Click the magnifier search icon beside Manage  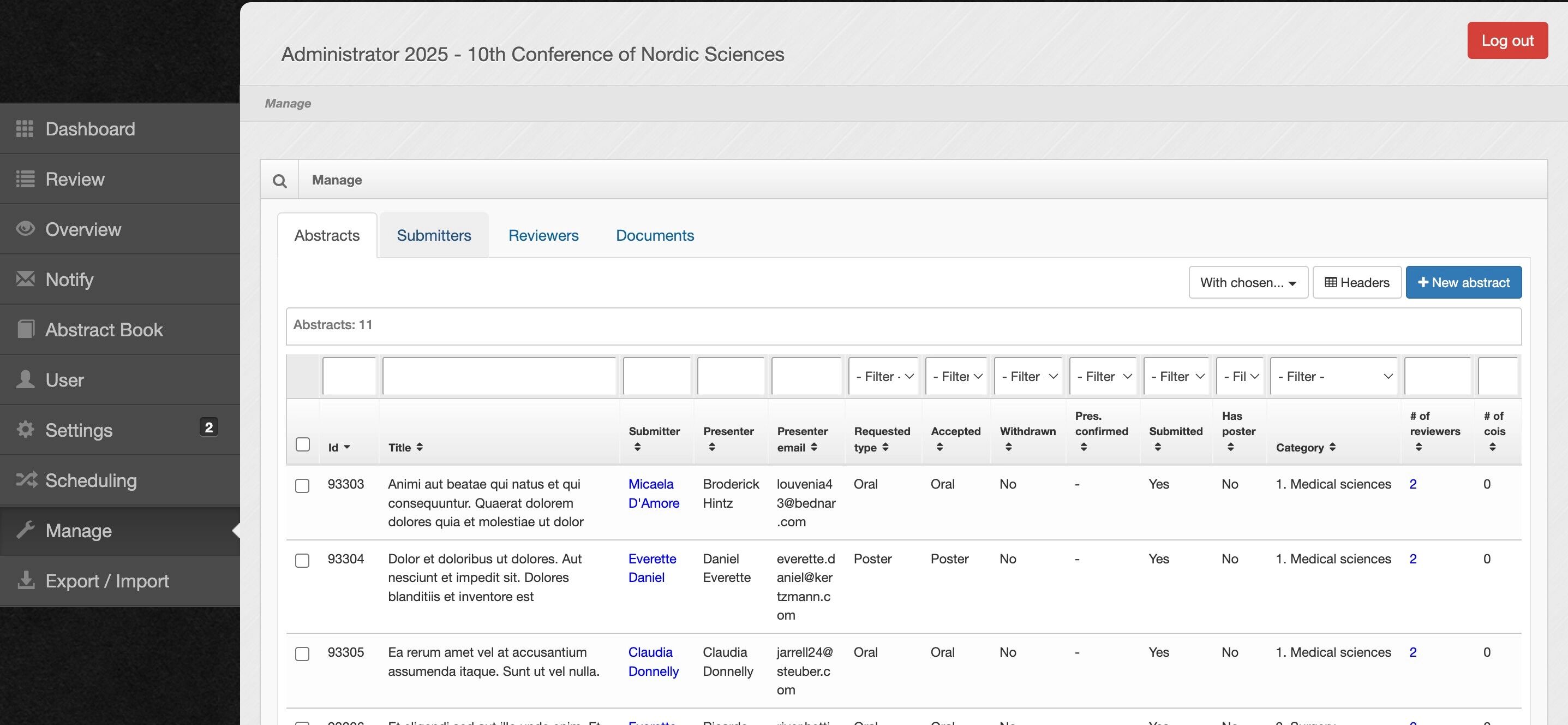(279, 180)
